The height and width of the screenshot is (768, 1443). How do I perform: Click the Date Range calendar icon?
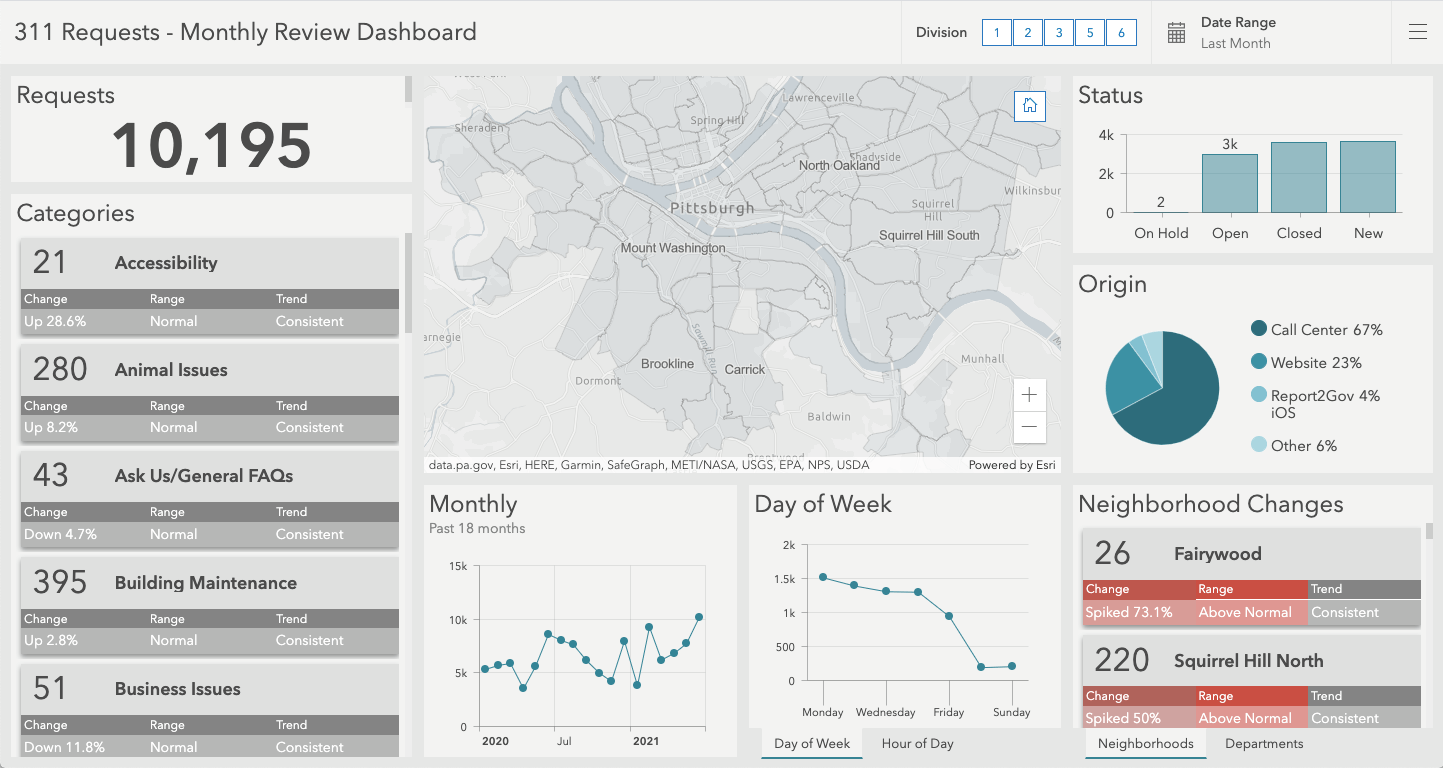point(1174,31)
